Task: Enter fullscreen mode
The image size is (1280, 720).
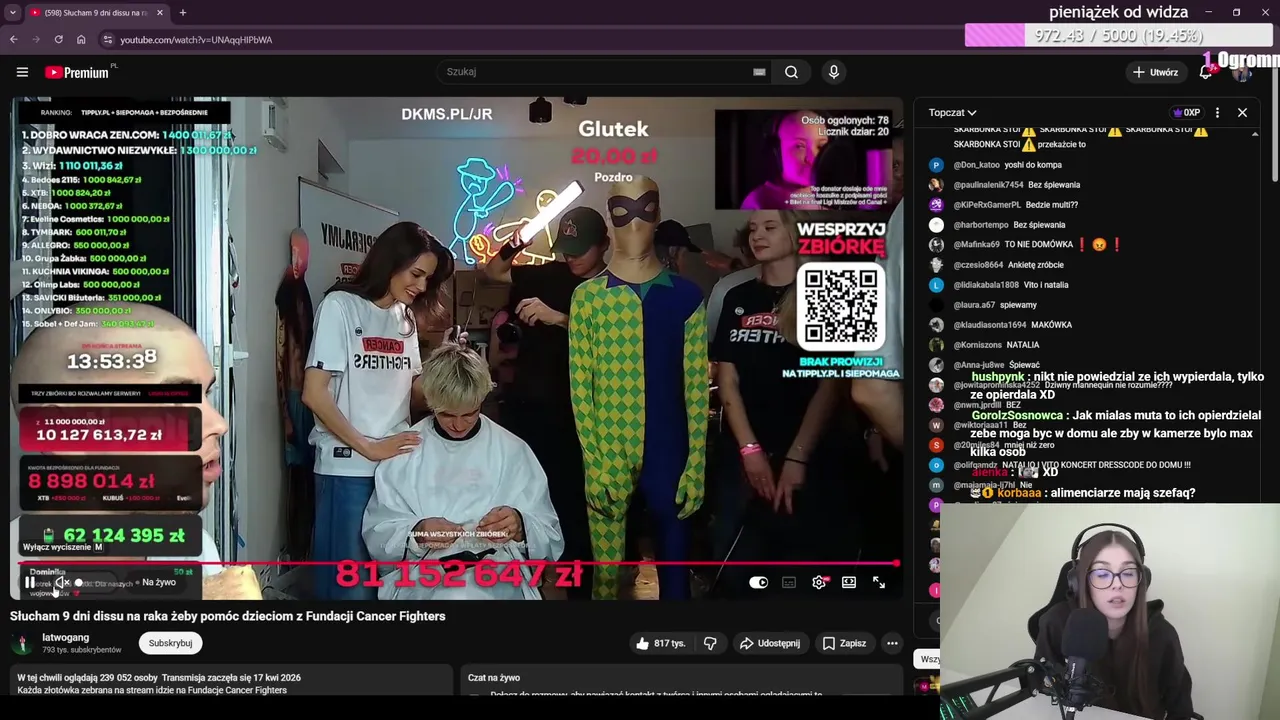Action: point(879,582)
